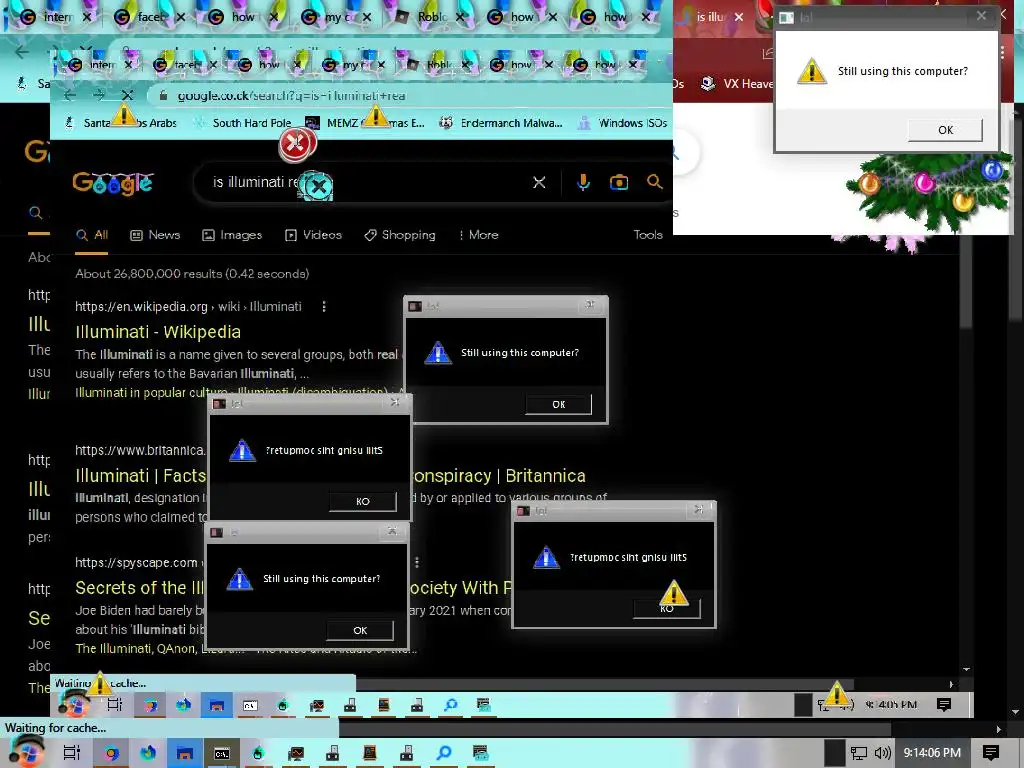Open the 'Secrets of the Ill' spyscape link
The width and height of the screenshot is (1024, 768).
[x=140, y=588]
